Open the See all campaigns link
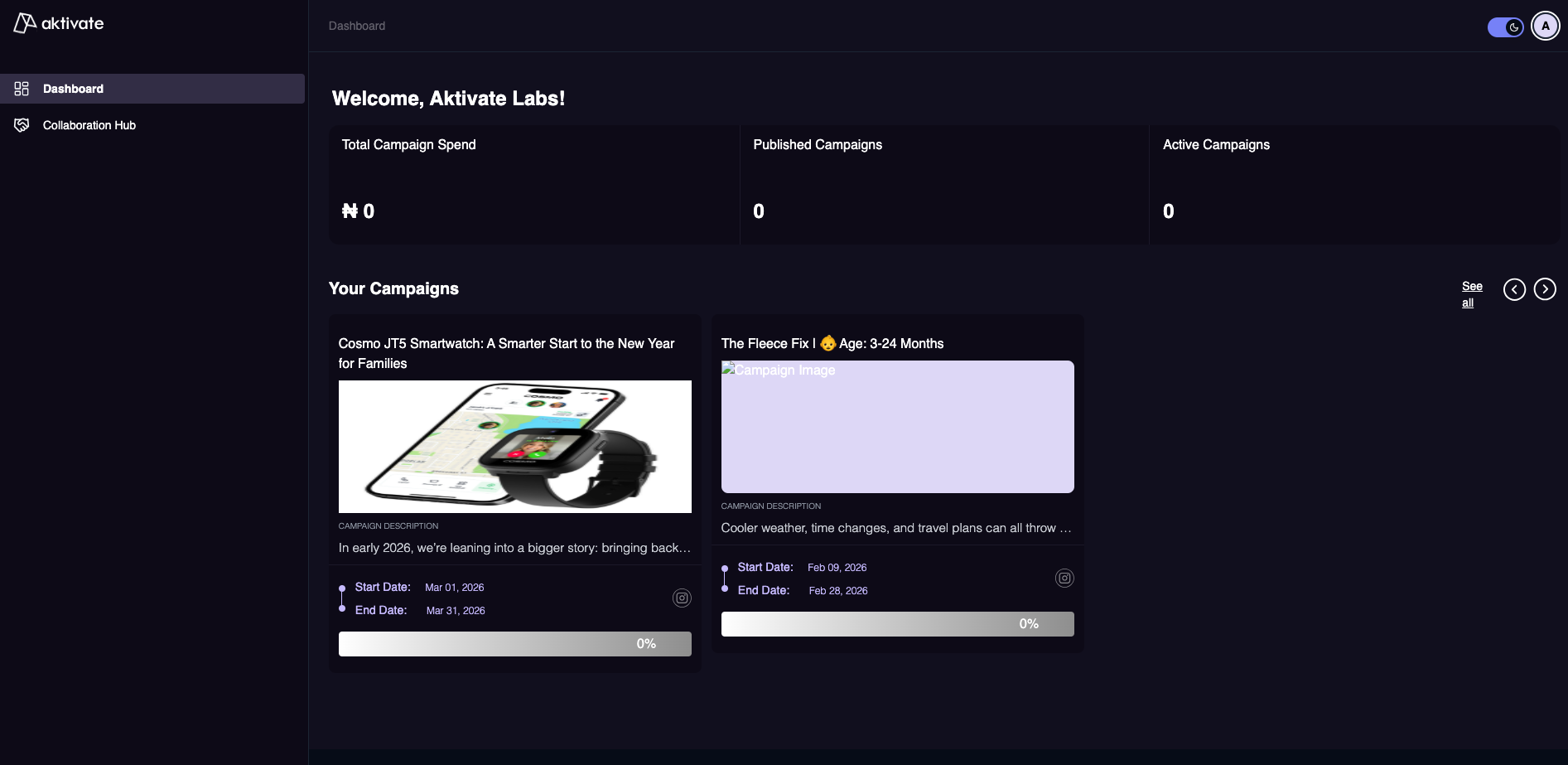Image resolution: width=1568 pixels, height=765 pixels. pos(1471,294)
